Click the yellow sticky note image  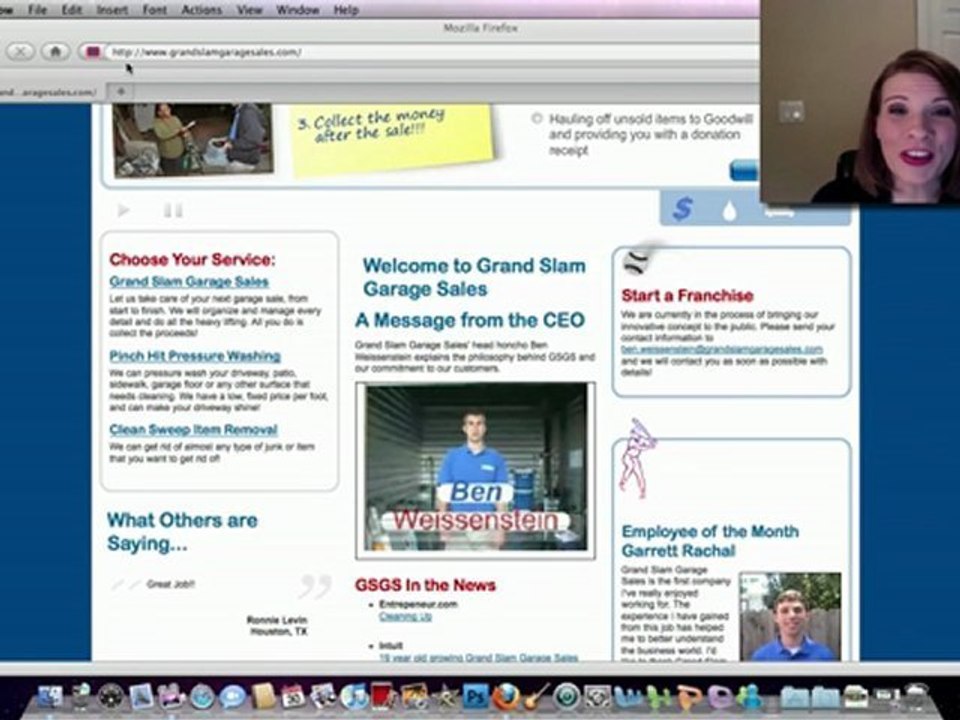(392, 140)
